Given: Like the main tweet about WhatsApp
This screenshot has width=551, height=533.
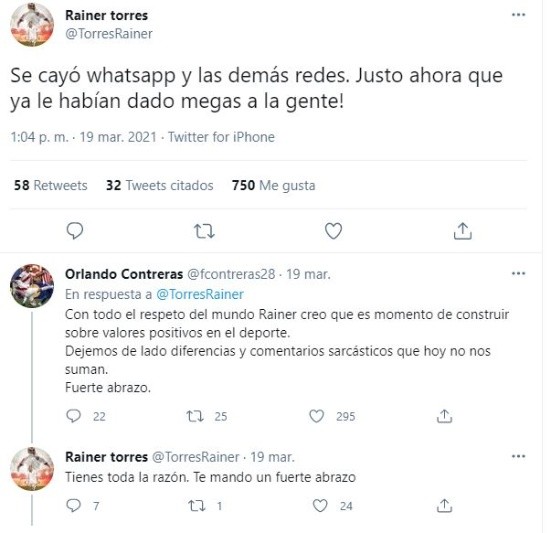Looking at the screenshot, I should pos(333,231).
